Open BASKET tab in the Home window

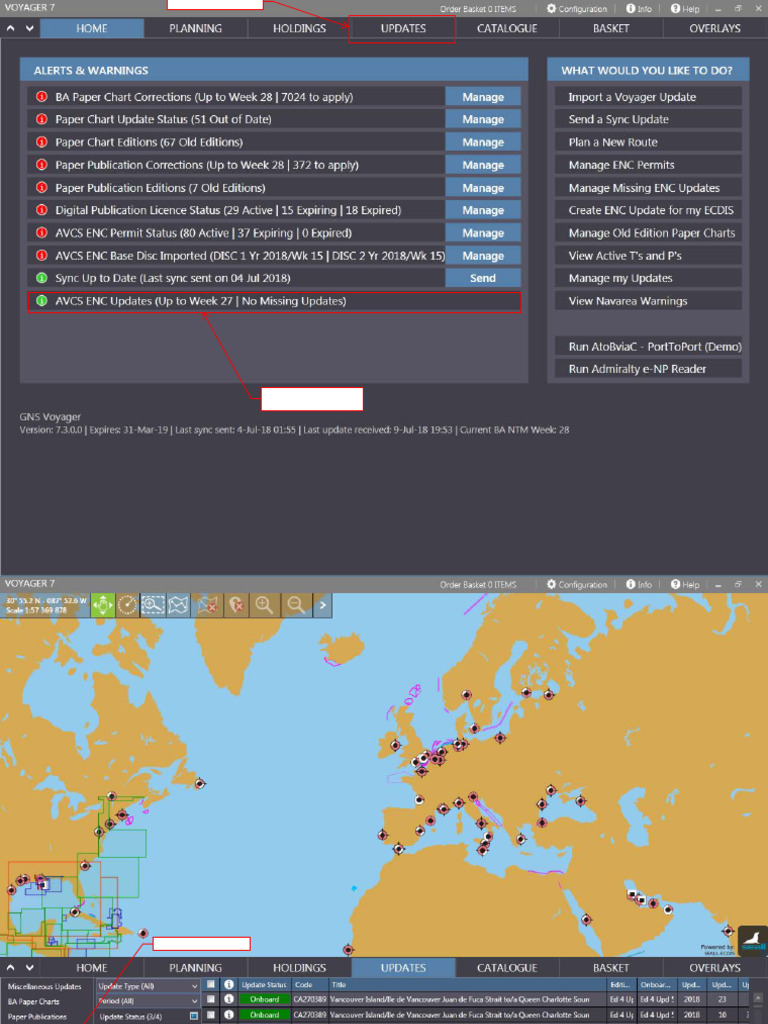tap(611, 28)
